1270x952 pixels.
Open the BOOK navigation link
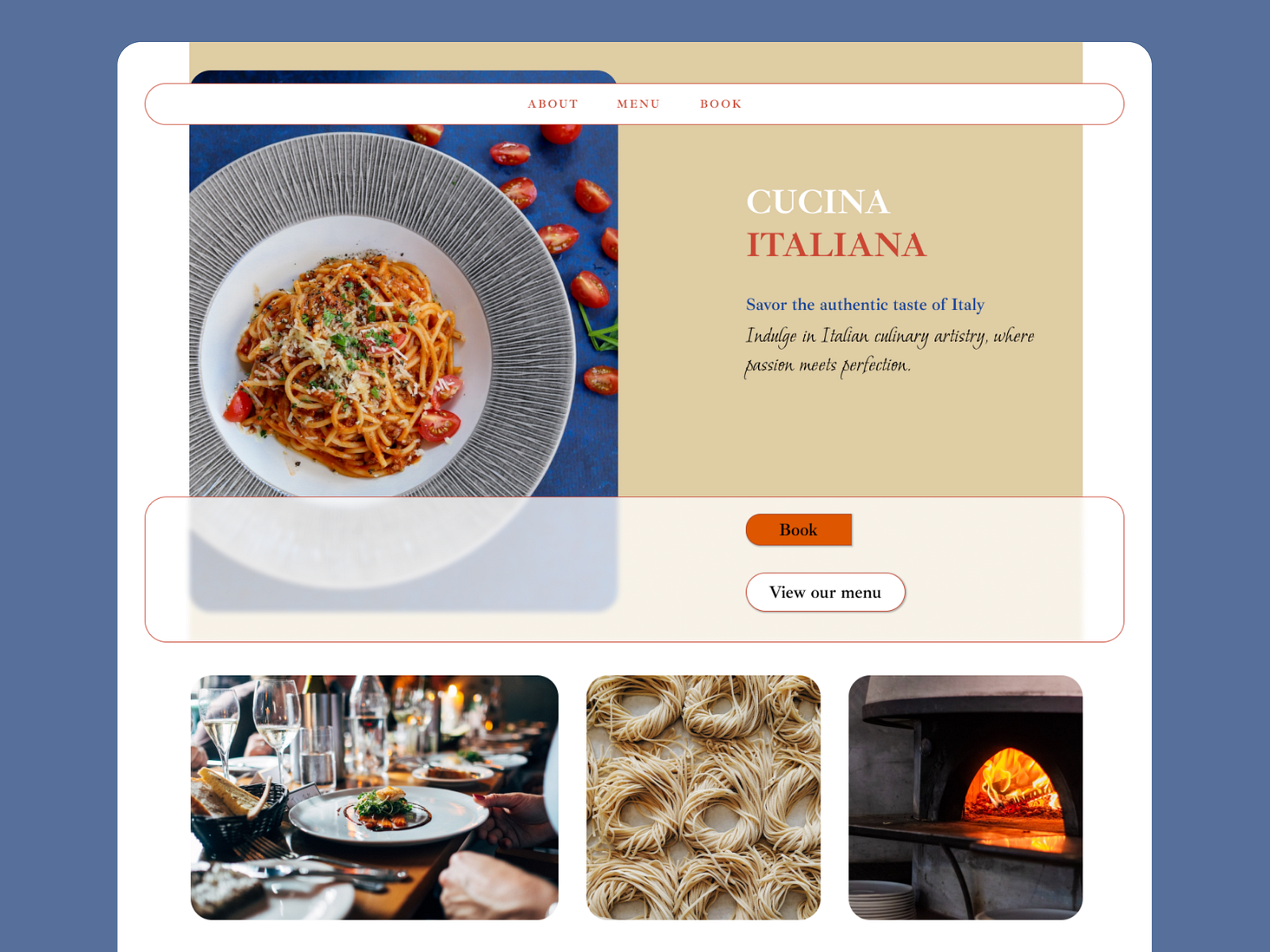[x=721, y=104]
